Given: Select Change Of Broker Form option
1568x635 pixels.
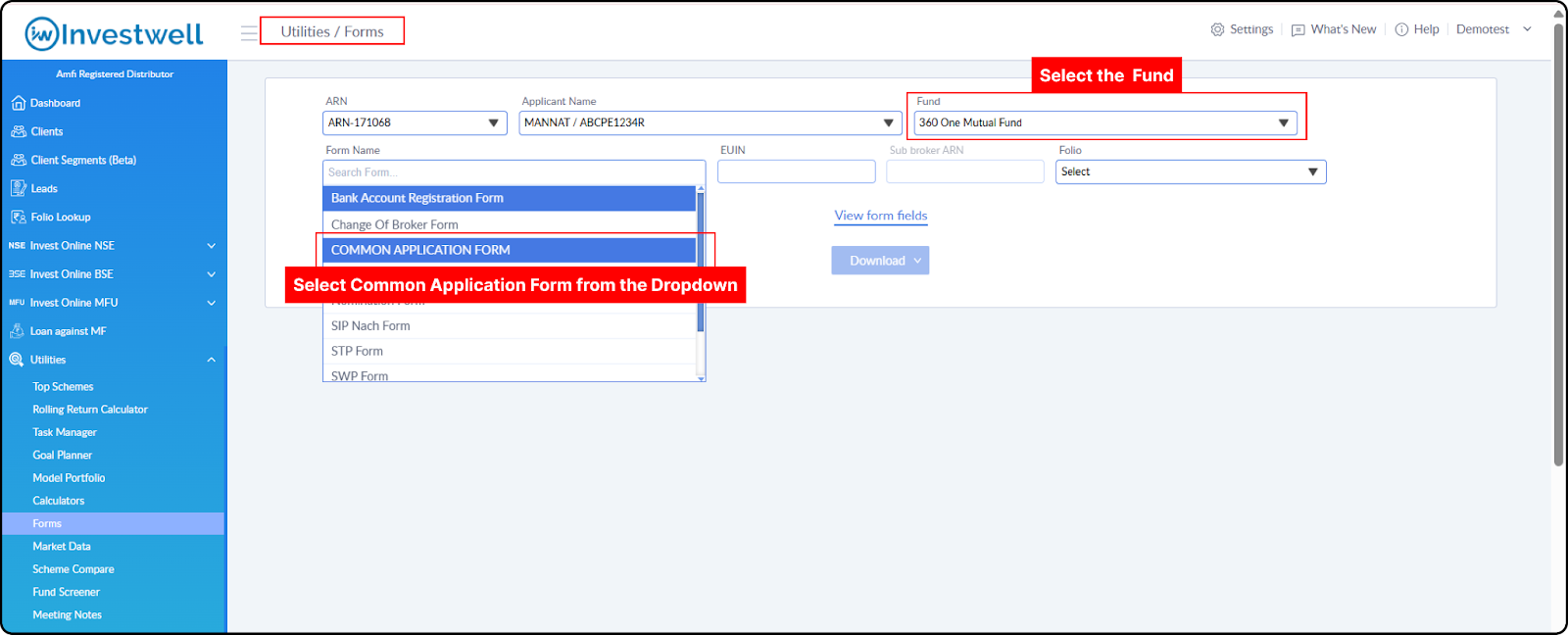Looking at the screenshot, I should pyautogui.click(x=510, y=224).
